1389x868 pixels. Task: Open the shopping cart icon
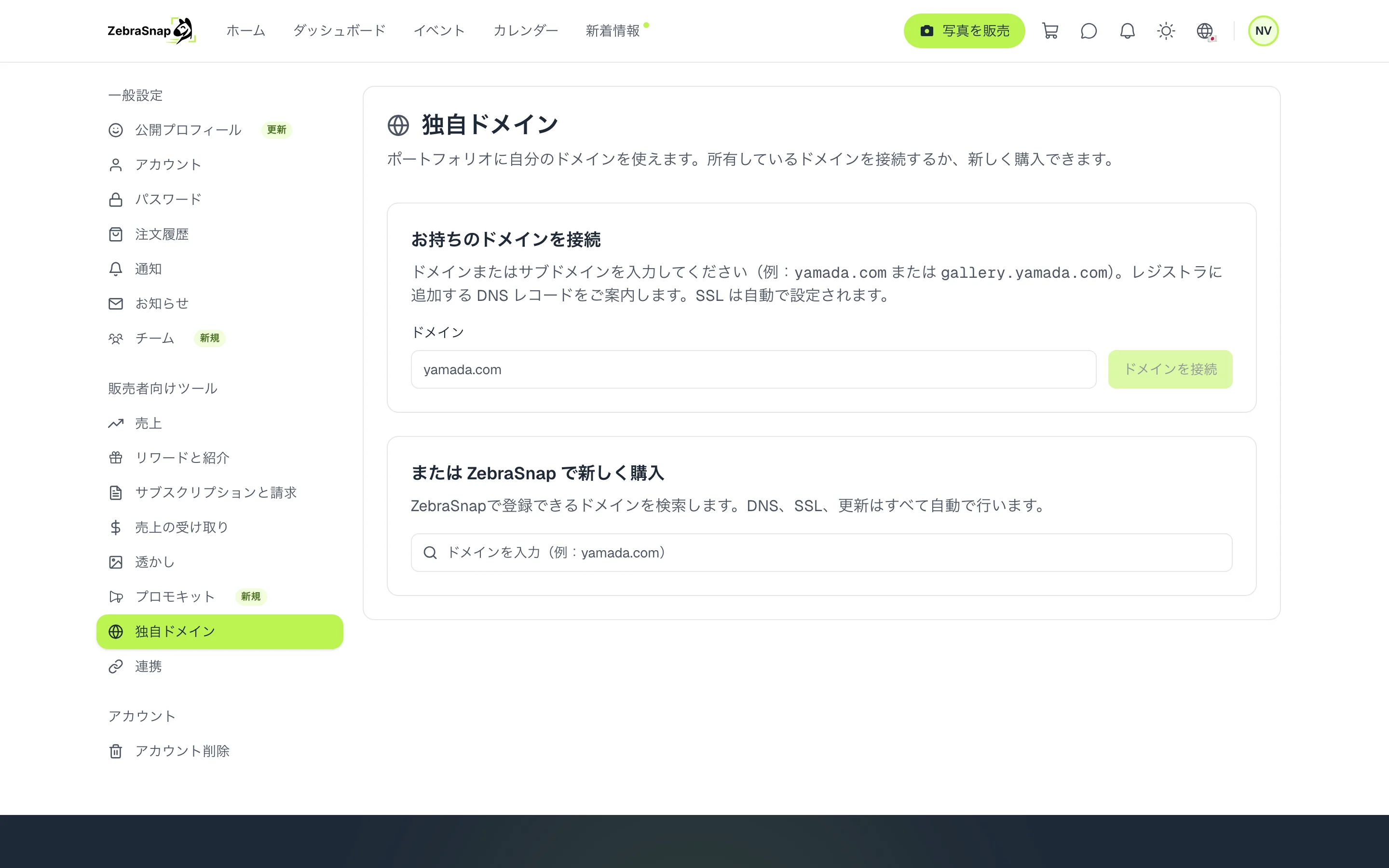point(1050,31)
